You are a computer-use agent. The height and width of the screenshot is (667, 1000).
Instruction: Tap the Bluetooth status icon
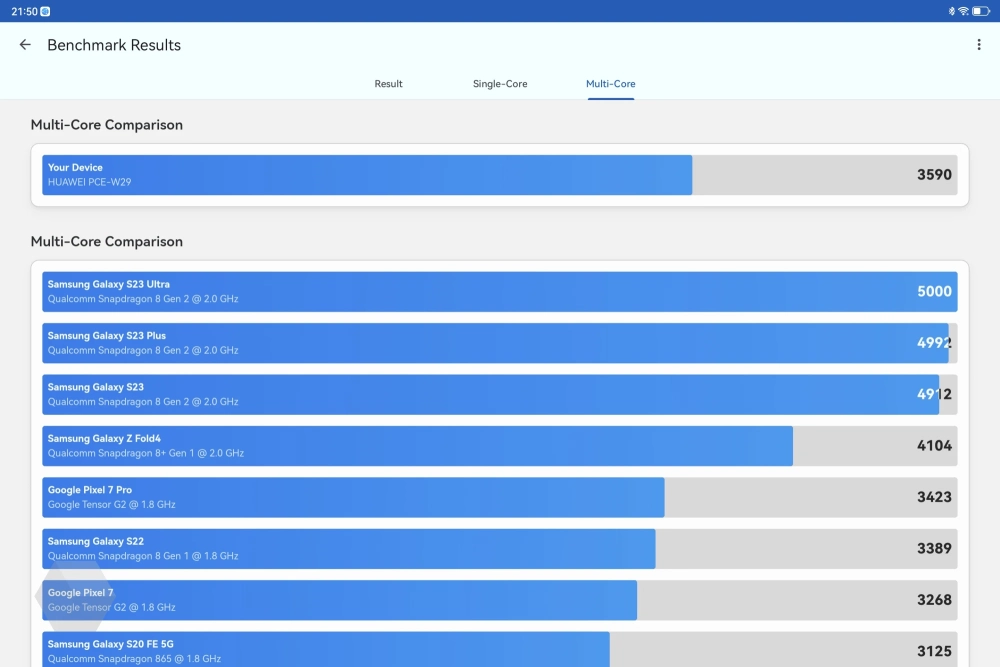951,11
